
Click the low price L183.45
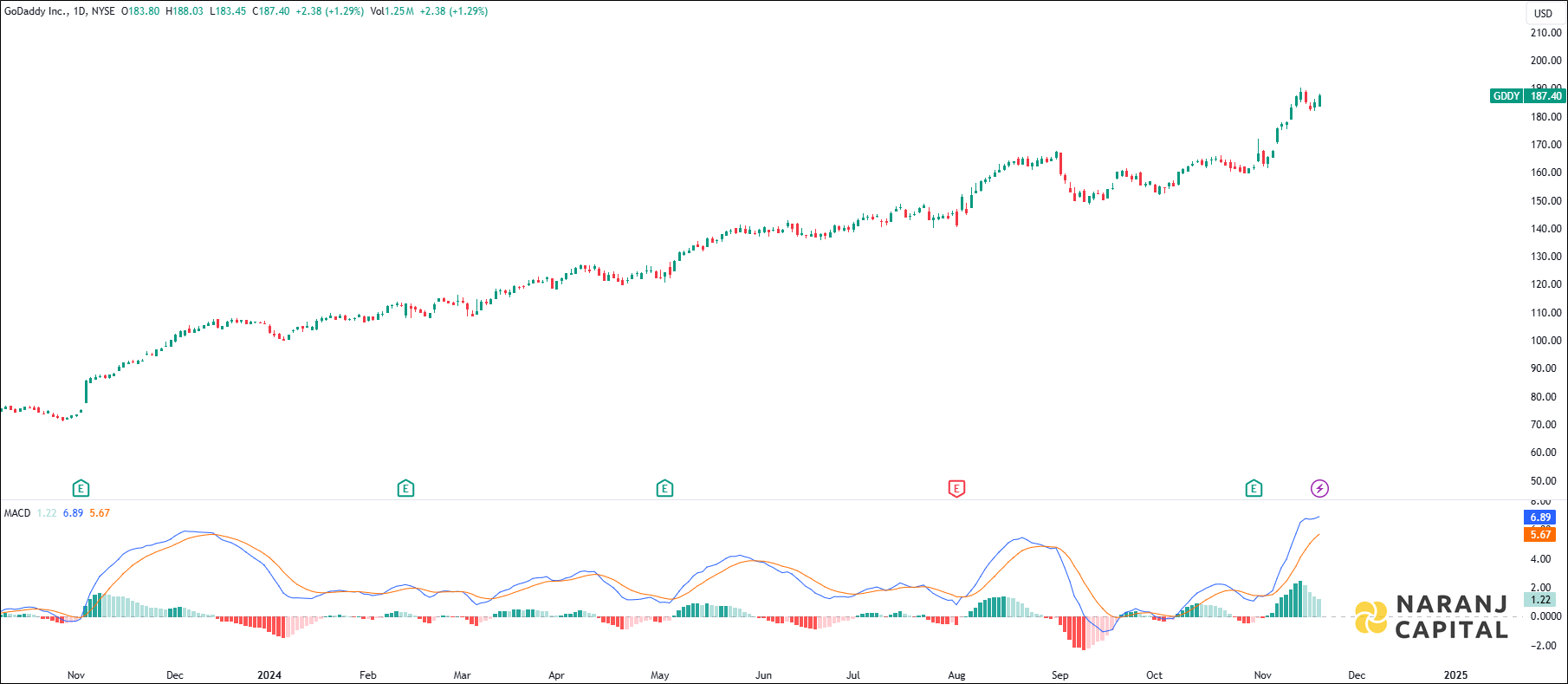(x=228, y=11)
